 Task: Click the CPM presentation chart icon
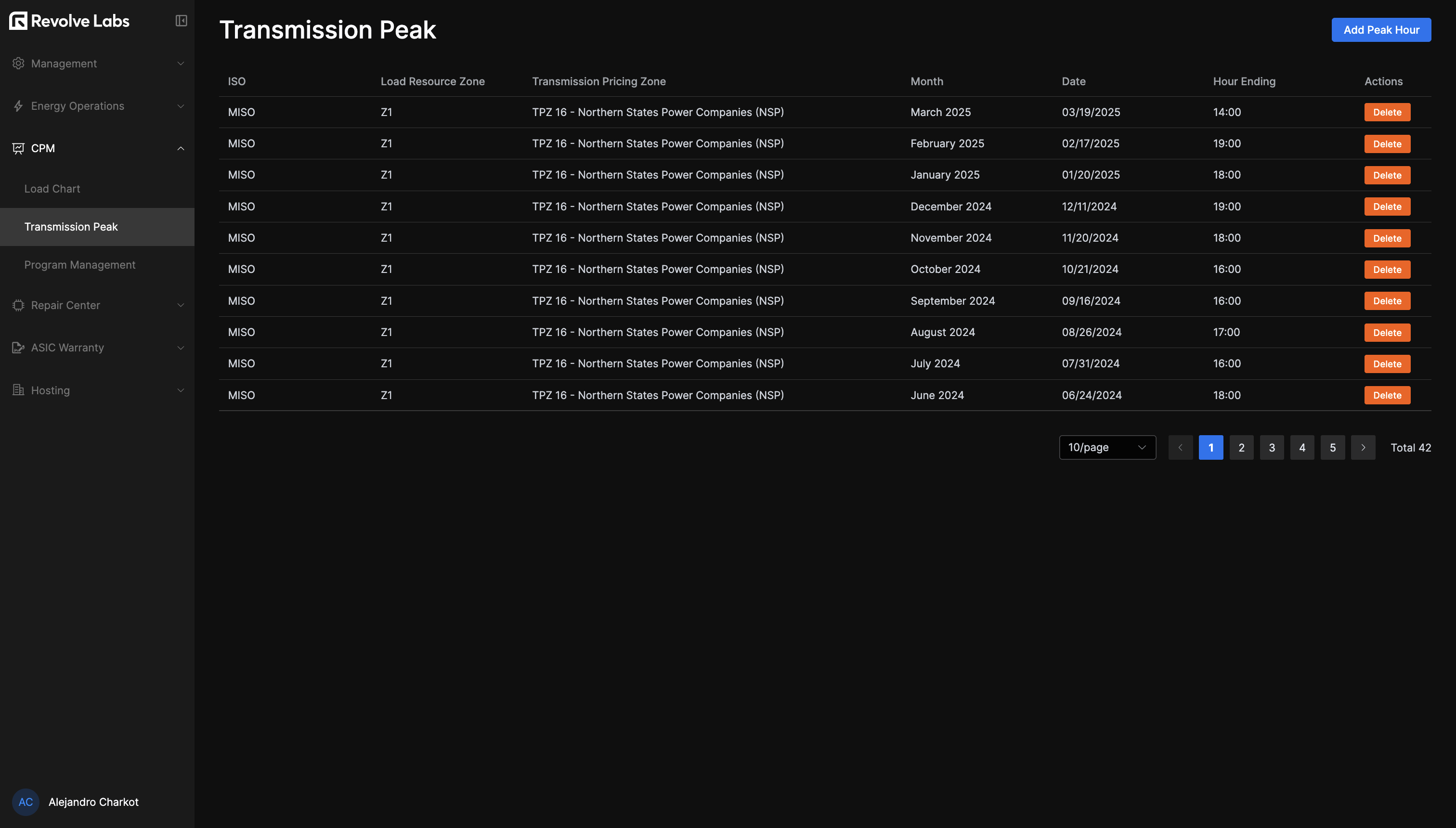pos(18,148)
